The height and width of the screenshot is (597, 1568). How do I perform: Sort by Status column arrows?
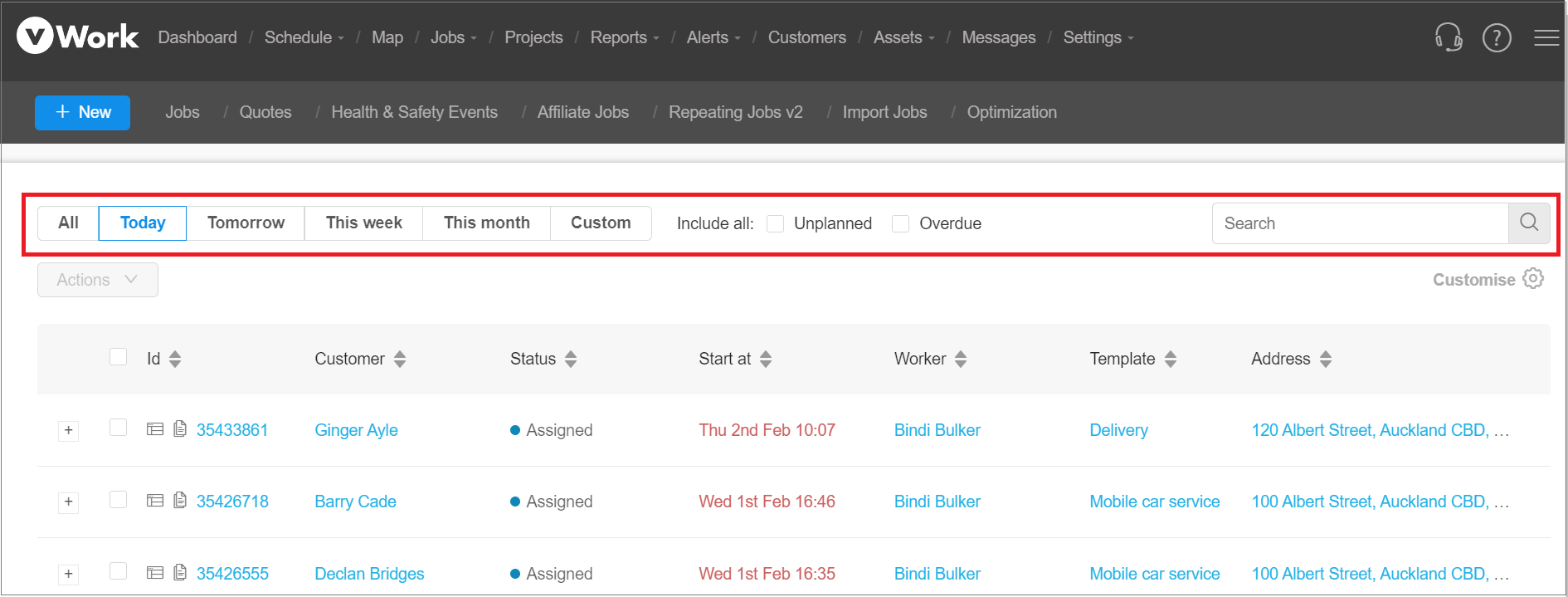(x=571, y=359)
